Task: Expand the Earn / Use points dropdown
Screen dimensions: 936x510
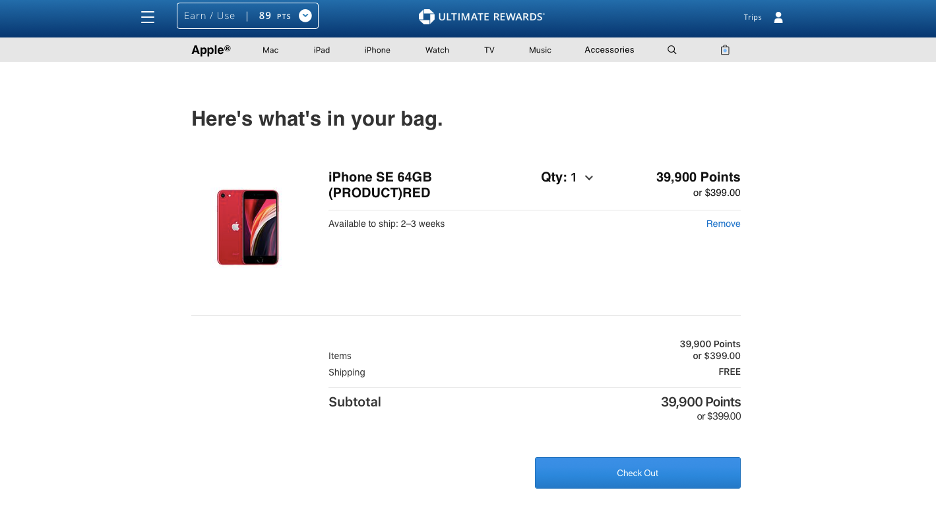Action: (x=306, y=16)
